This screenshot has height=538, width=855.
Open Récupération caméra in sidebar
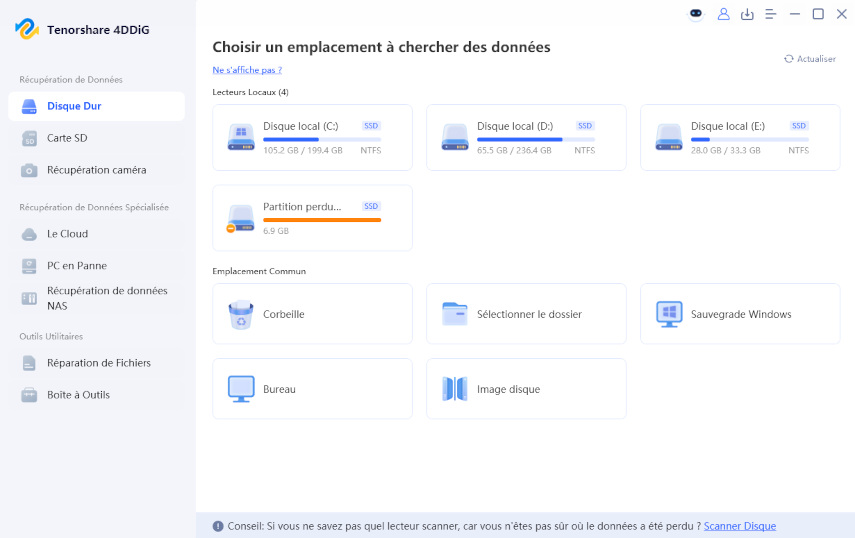pos(97,170)
